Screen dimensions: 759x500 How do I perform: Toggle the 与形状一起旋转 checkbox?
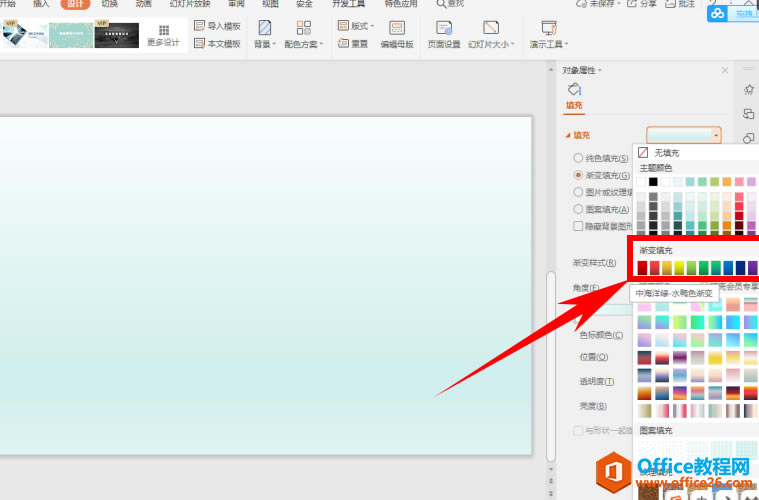point(578,430)
